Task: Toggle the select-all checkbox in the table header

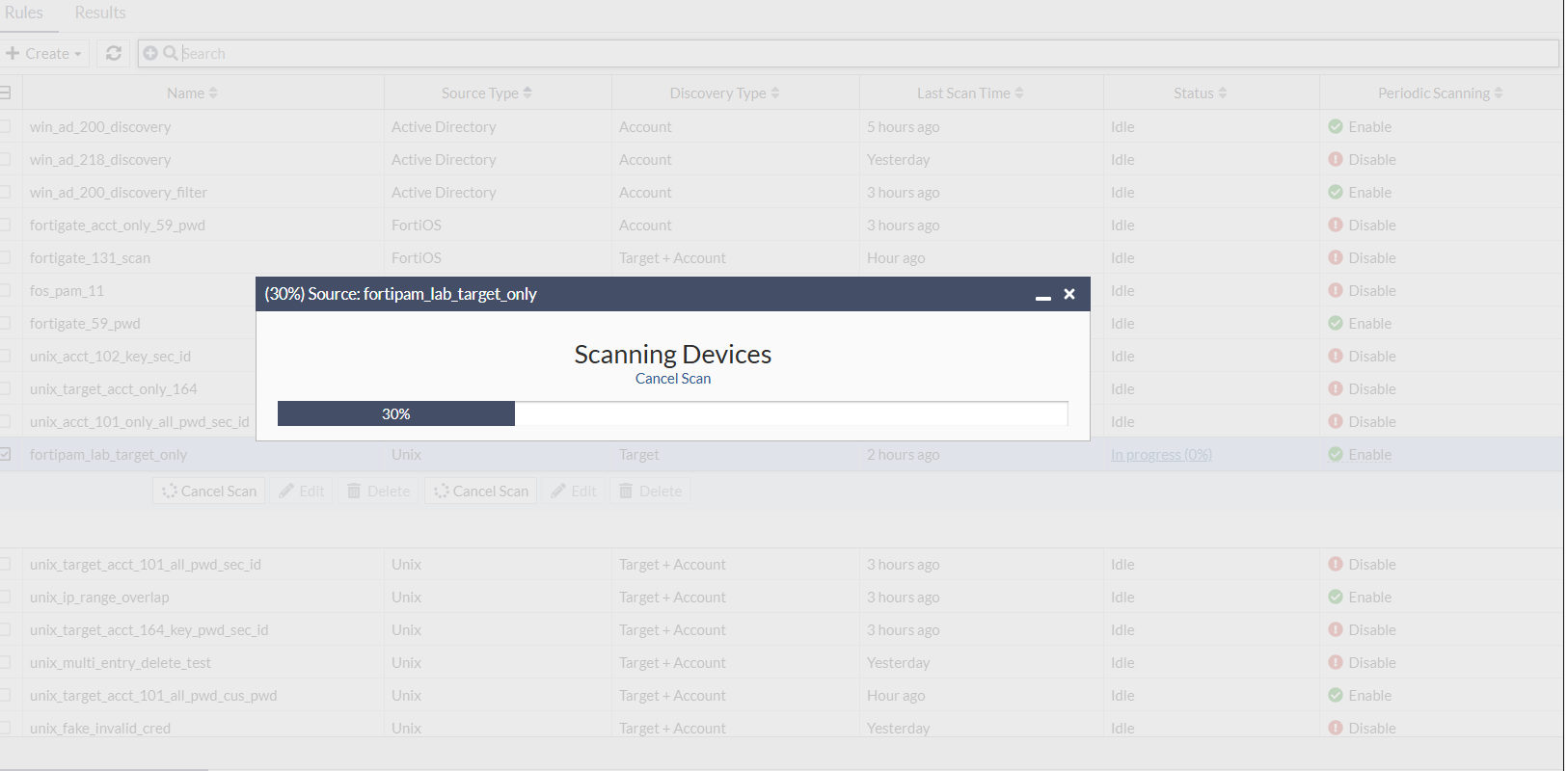Action: click(5, 93)
